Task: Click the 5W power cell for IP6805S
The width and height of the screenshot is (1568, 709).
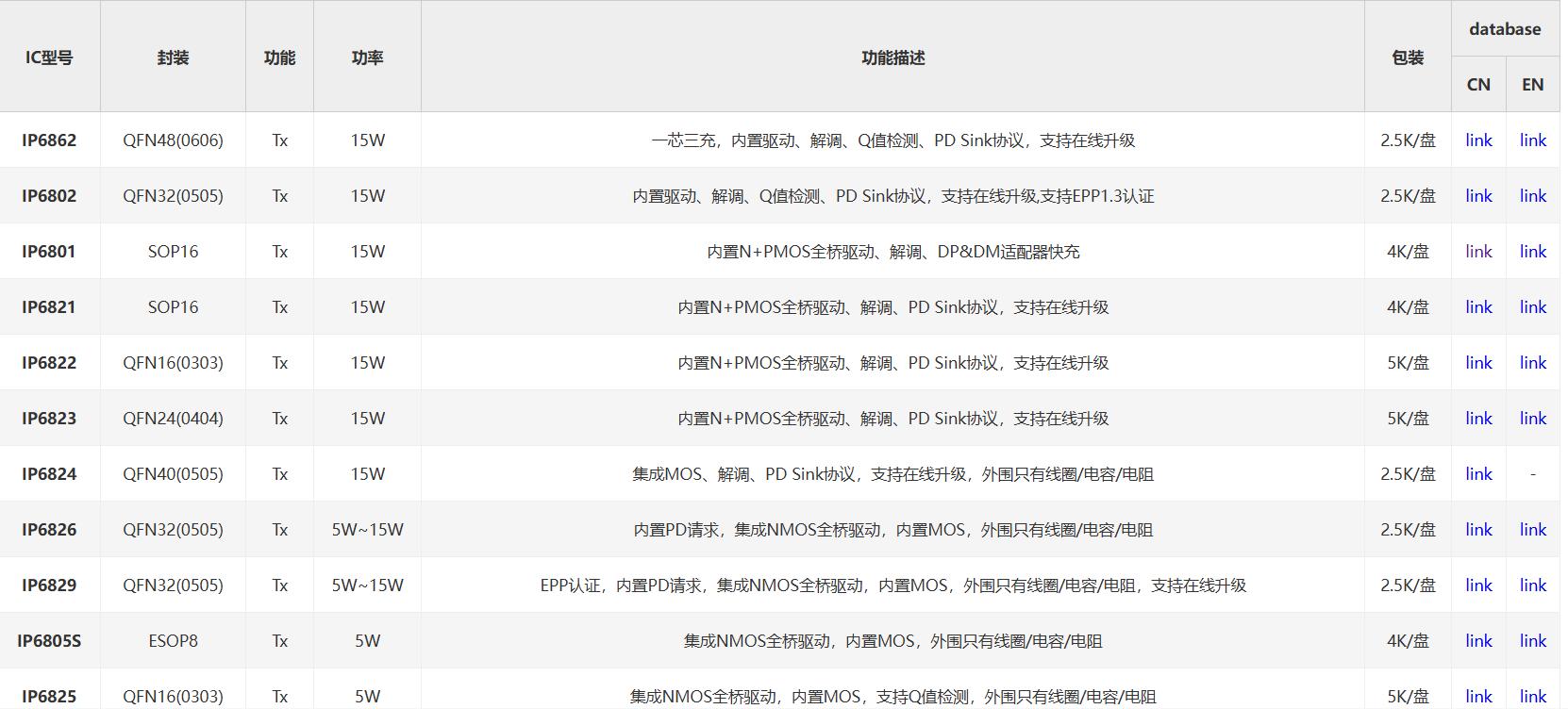Action: point(367,641)
